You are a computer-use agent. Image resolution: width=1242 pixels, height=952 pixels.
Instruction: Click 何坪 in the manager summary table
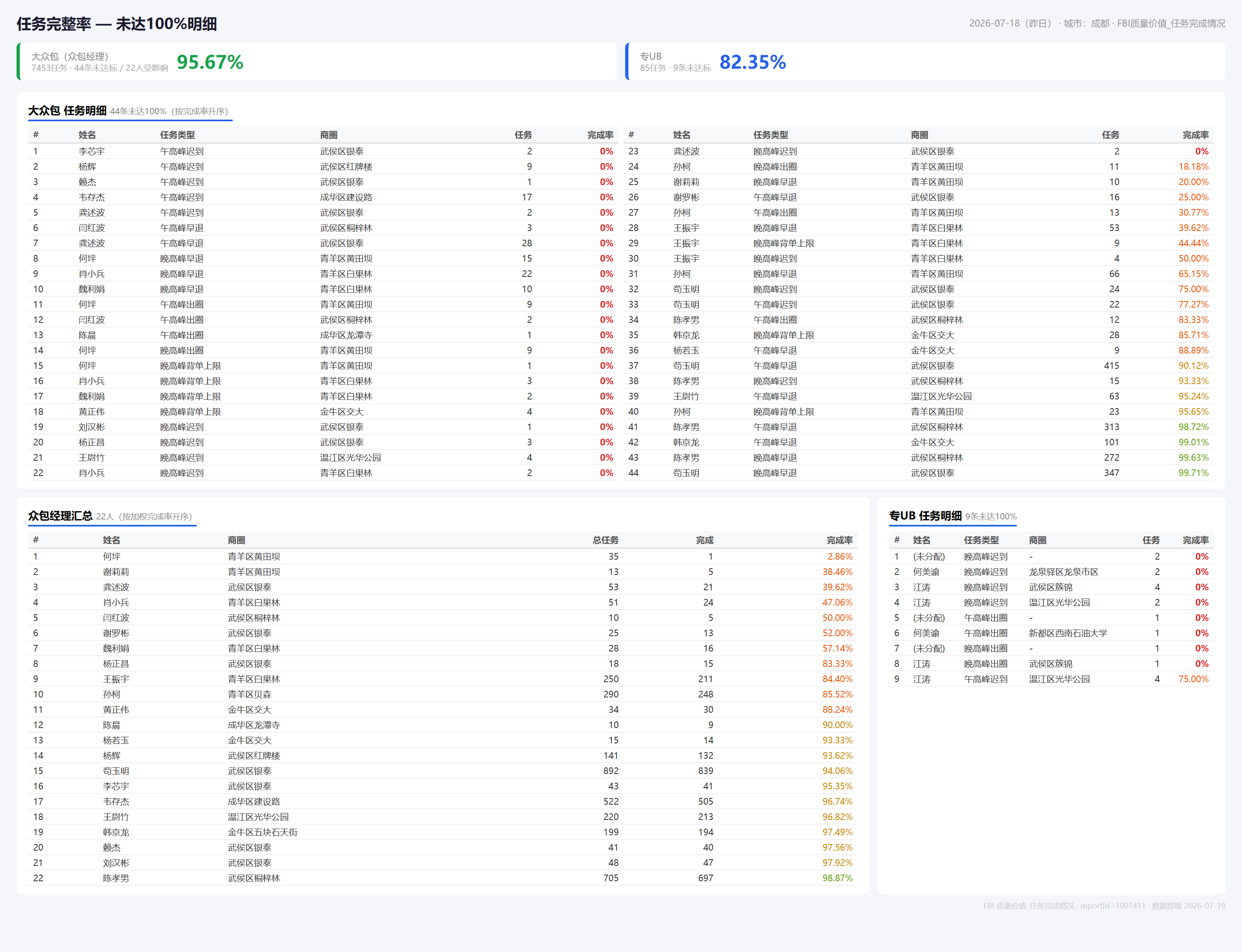coord(112,556)
